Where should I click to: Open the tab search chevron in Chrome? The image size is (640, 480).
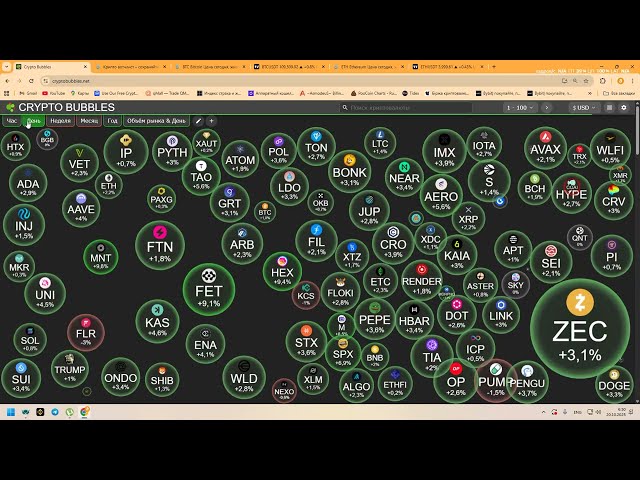[x=7, y=67]
